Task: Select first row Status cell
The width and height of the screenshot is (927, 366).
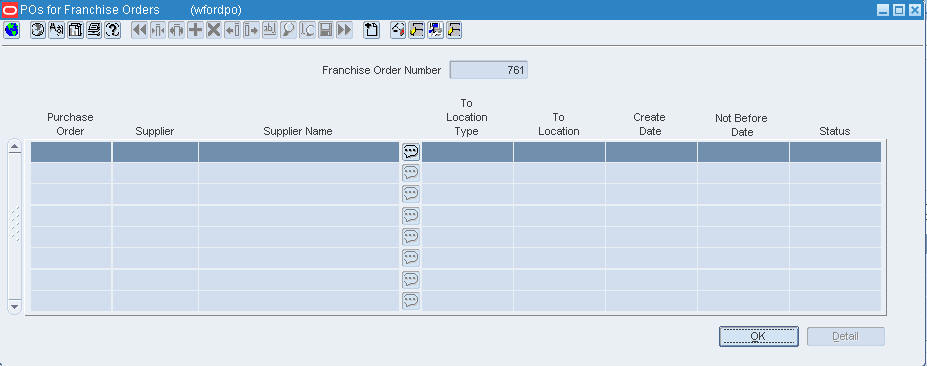Action: [835, 152]
